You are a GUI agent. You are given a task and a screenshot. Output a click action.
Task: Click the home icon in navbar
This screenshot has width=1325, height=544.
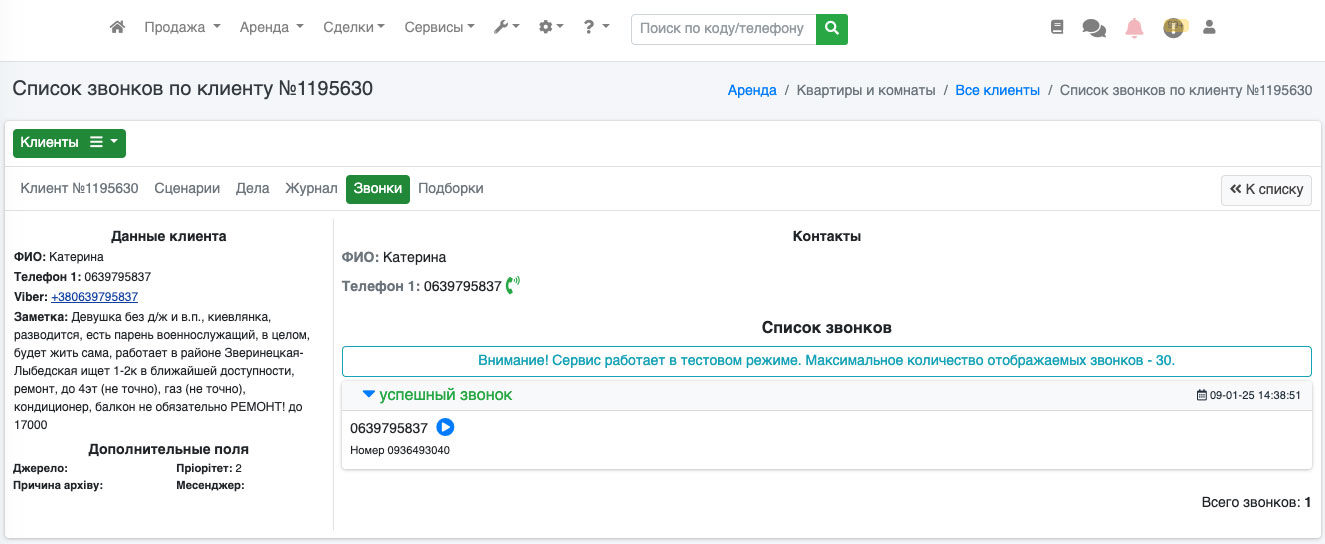[x=117, y=28]
